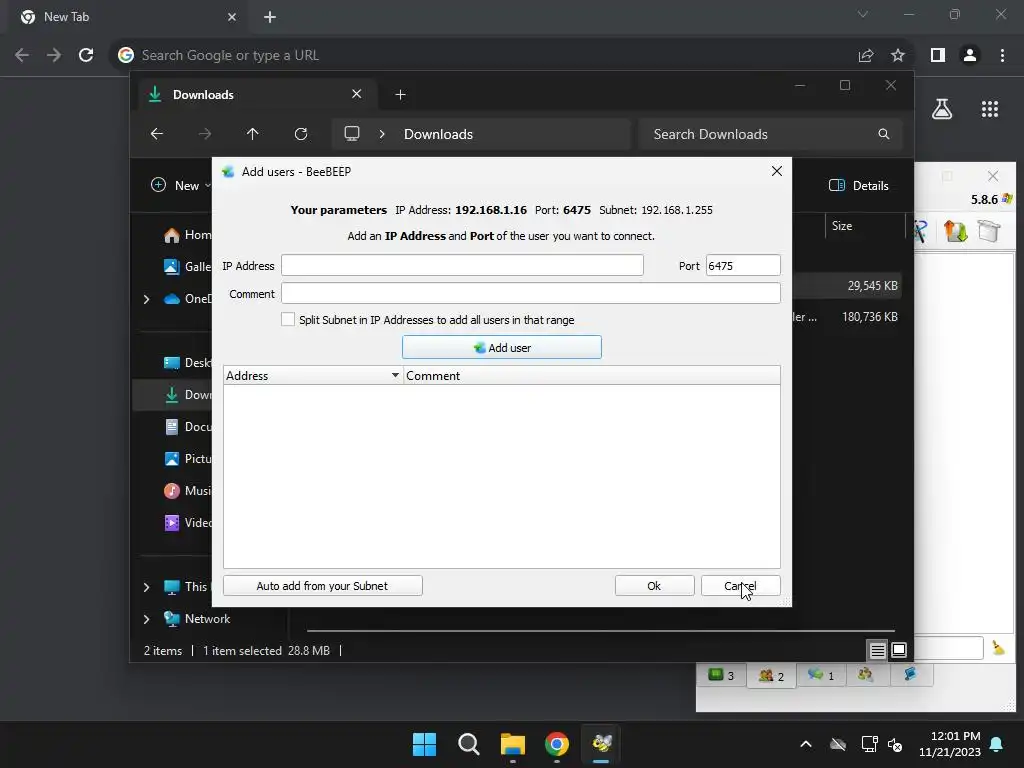Screen dimensions: 1024x768
Task: Open a new File Explorer tab
Action: pos(400,95)
